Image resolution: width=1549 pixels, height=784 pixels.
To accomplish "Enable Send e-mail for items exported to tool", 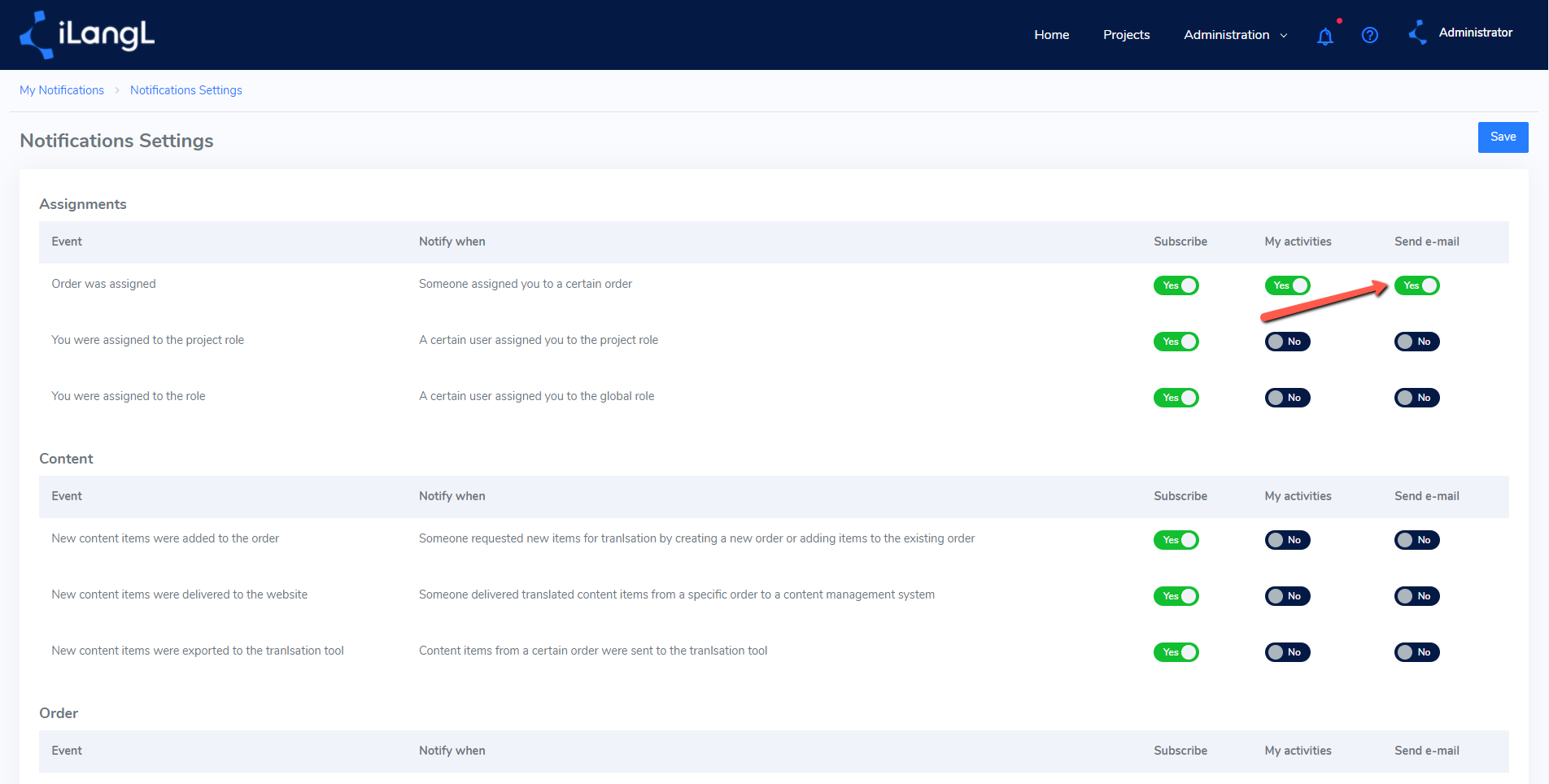I will point(1417,652).
